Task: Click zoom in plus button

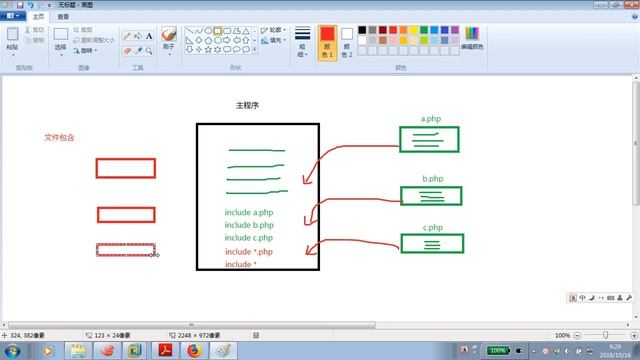Action: 634,336
